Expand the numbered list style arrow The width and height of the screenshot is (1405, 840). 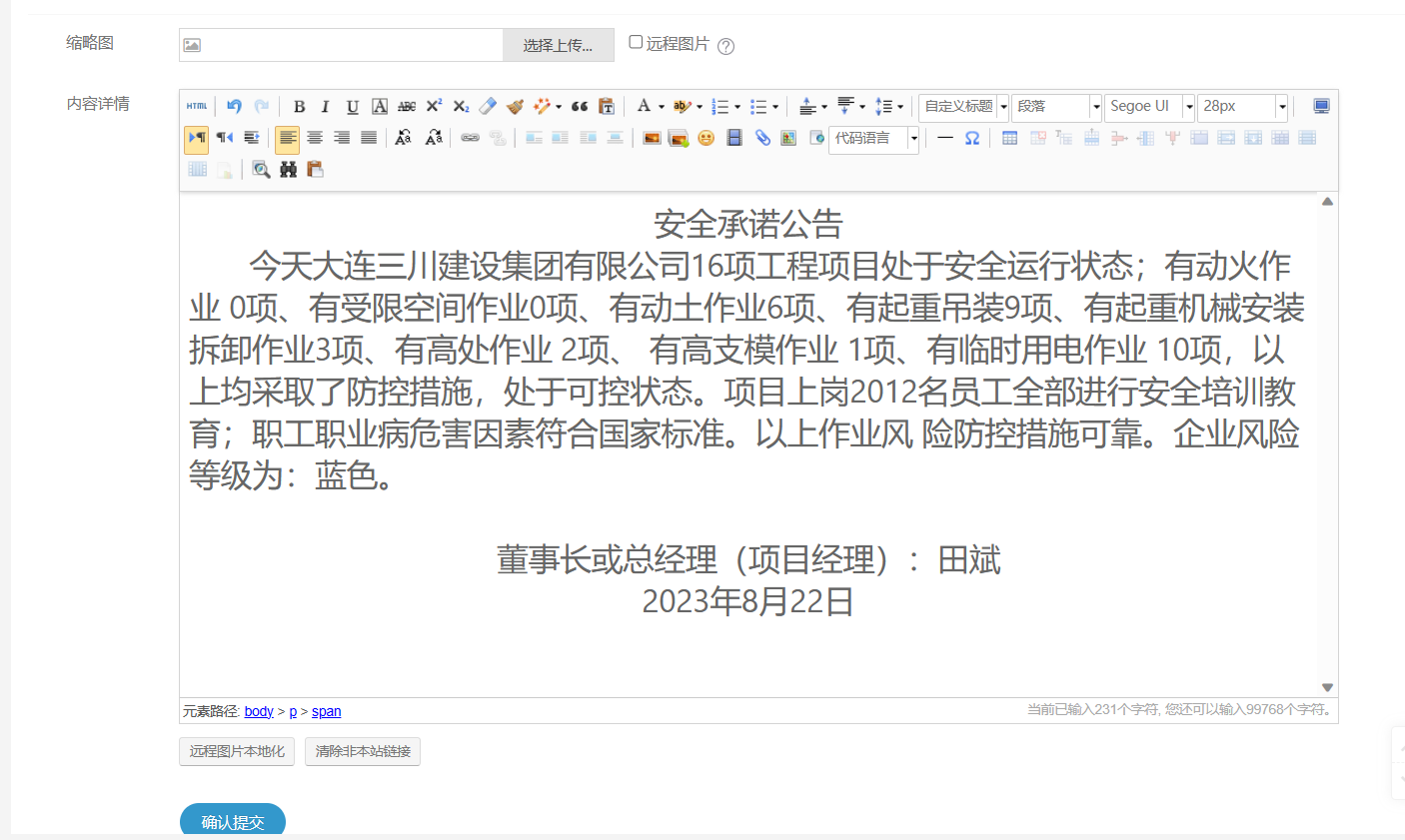point(737,107)
